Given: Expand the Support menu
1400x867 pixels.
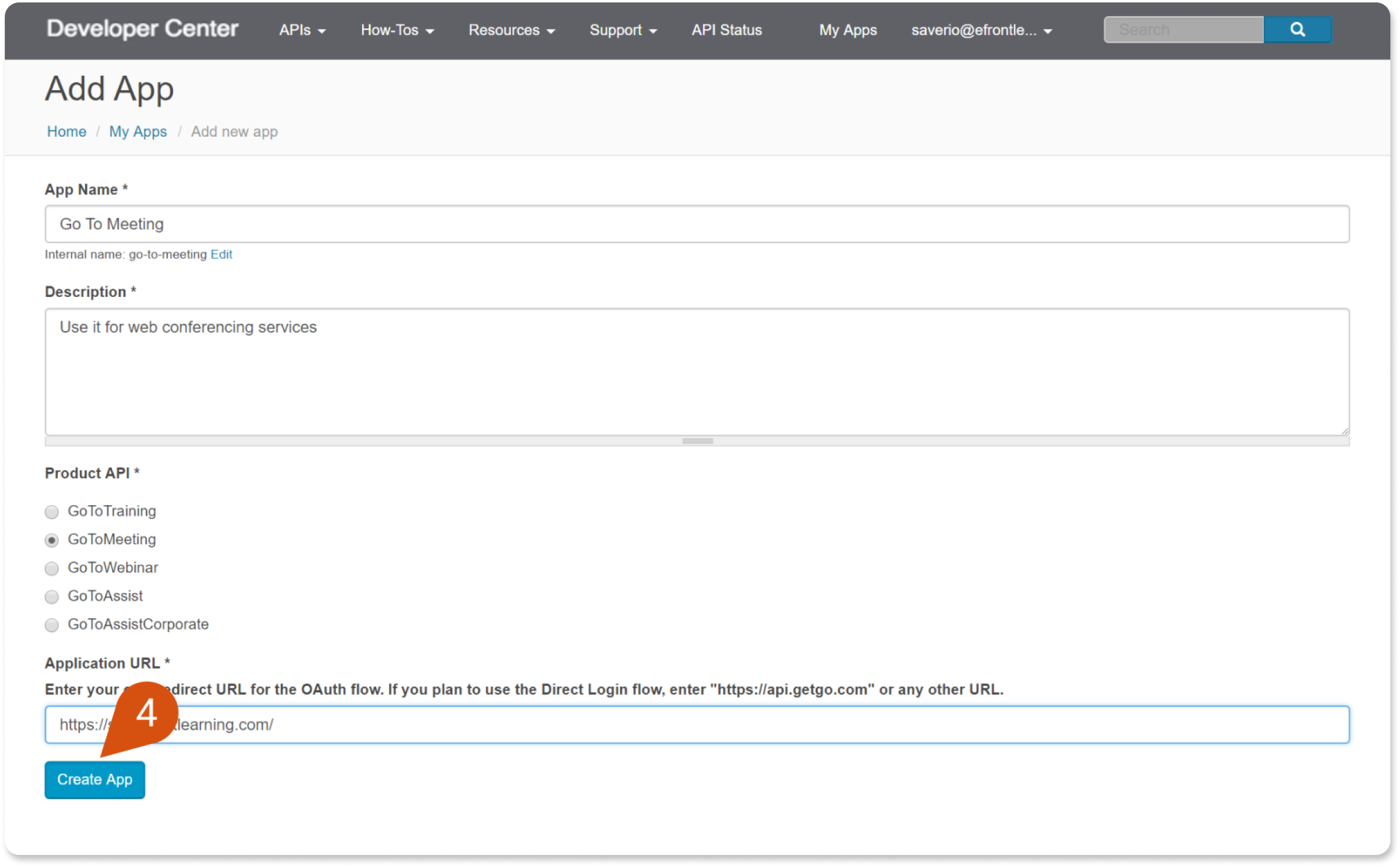Looking at the screenshot, I should [x=623, y=30].
